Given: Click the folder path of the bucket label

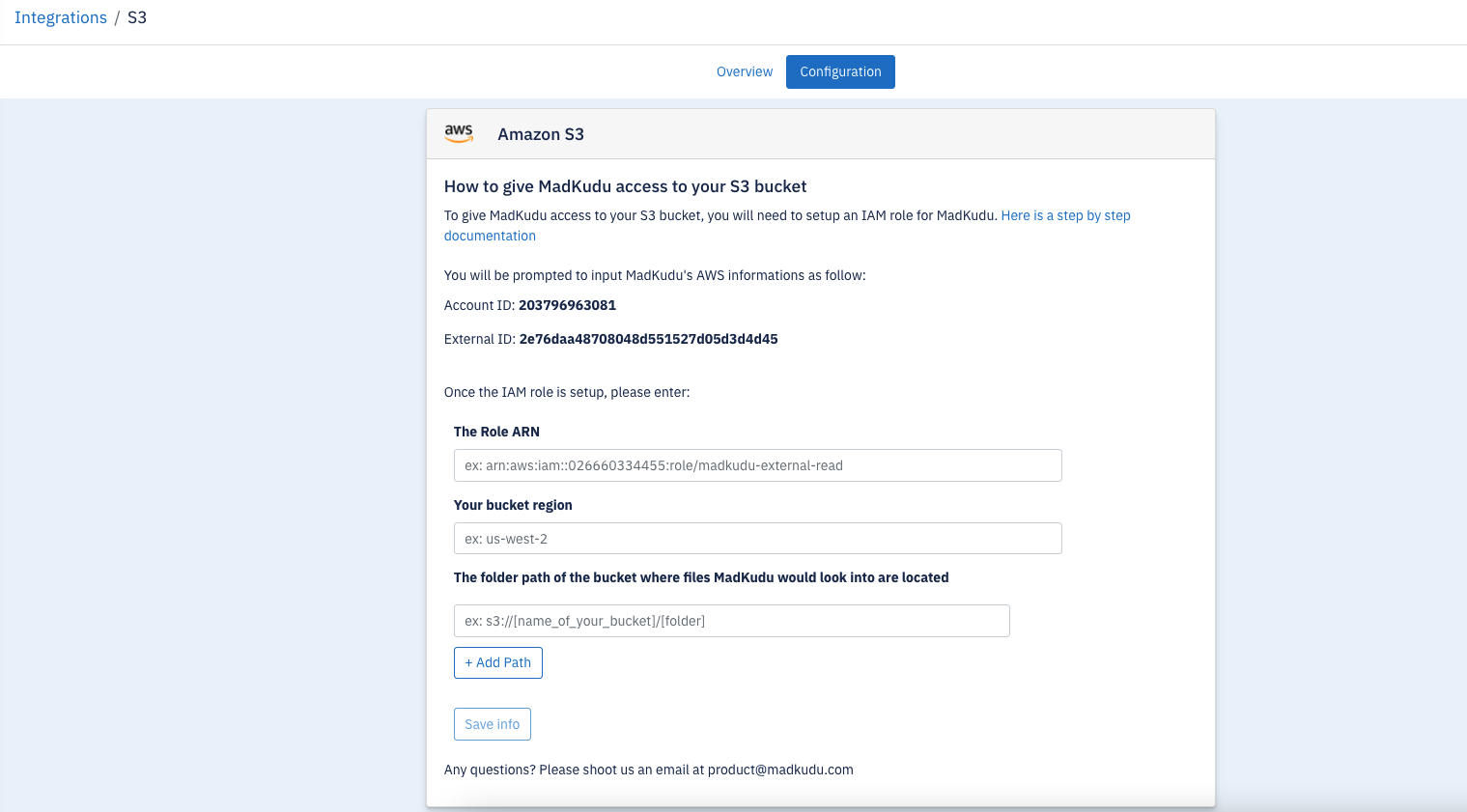Looking at the screenshot, I should [701, 577].
